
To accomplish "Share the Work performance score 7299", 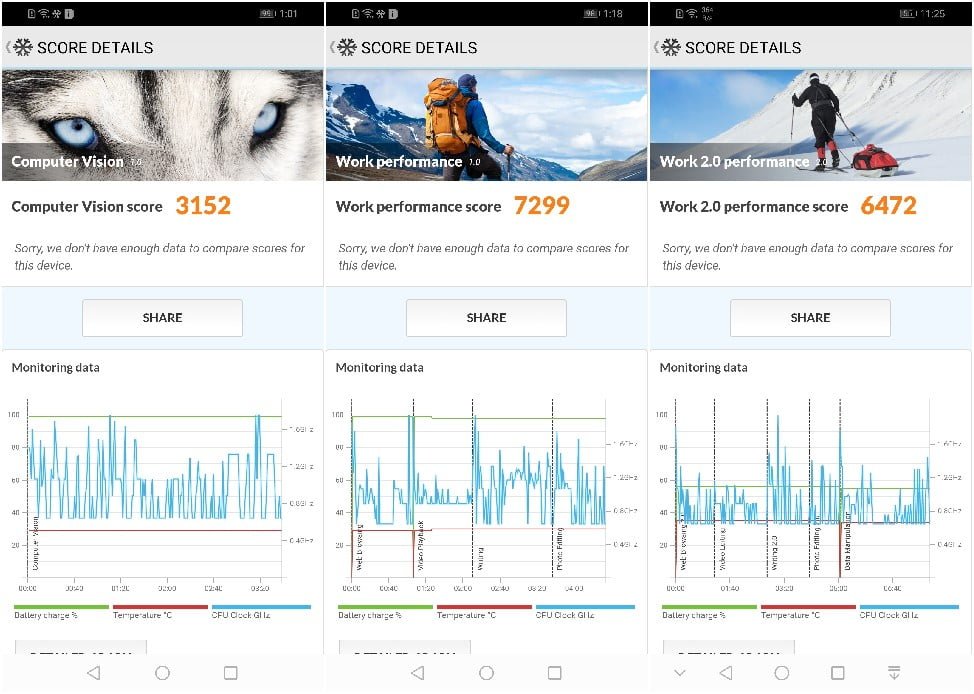I will click(x=486, y=318).
